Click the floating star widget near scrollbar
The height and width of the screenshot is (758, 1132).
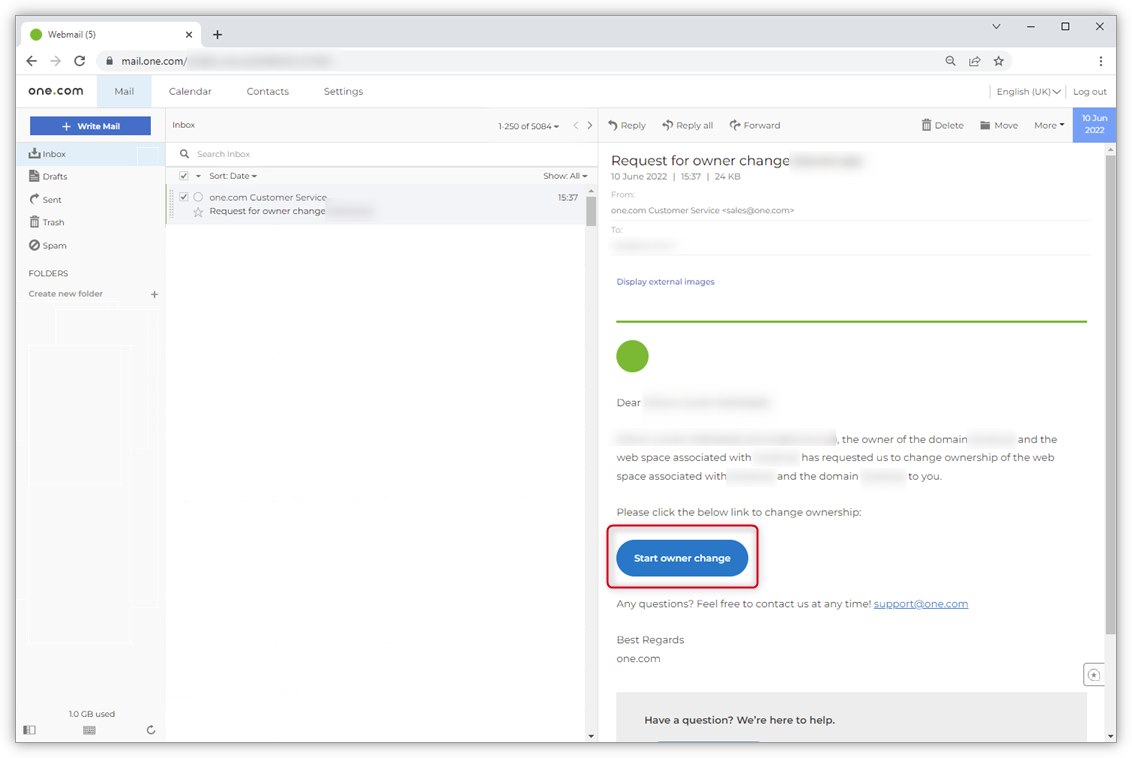click(1093, 675)
